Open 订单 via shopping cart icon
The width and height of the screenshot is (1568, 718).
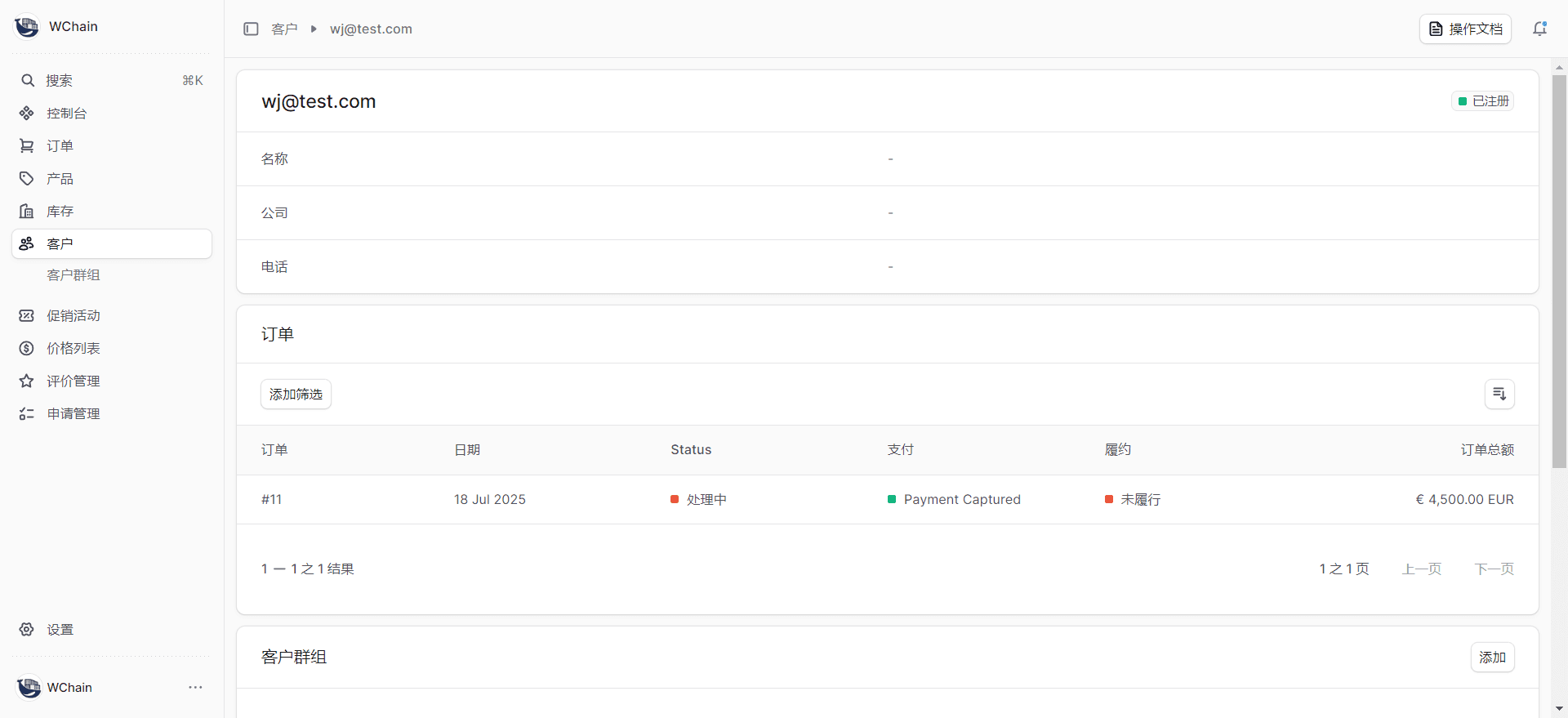tap(27, 146)
